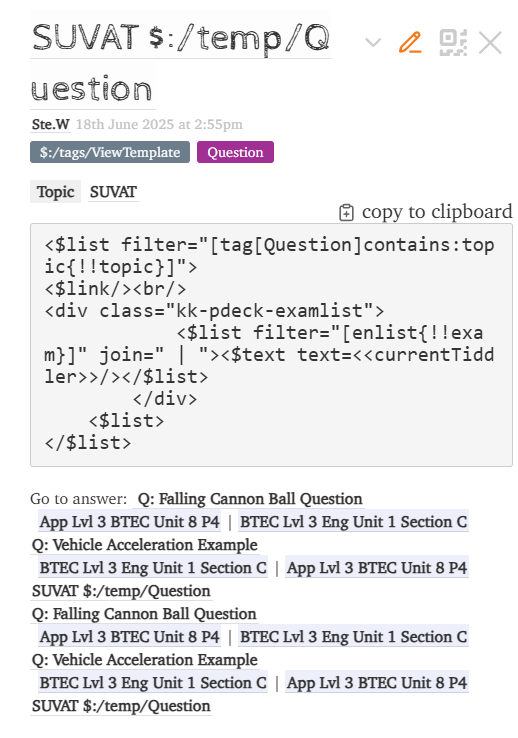This screenshot has width=518, height=738.
Task: Open the first SUVAT $:/temp/Question link in the list
Action: (x=121, y=591)
